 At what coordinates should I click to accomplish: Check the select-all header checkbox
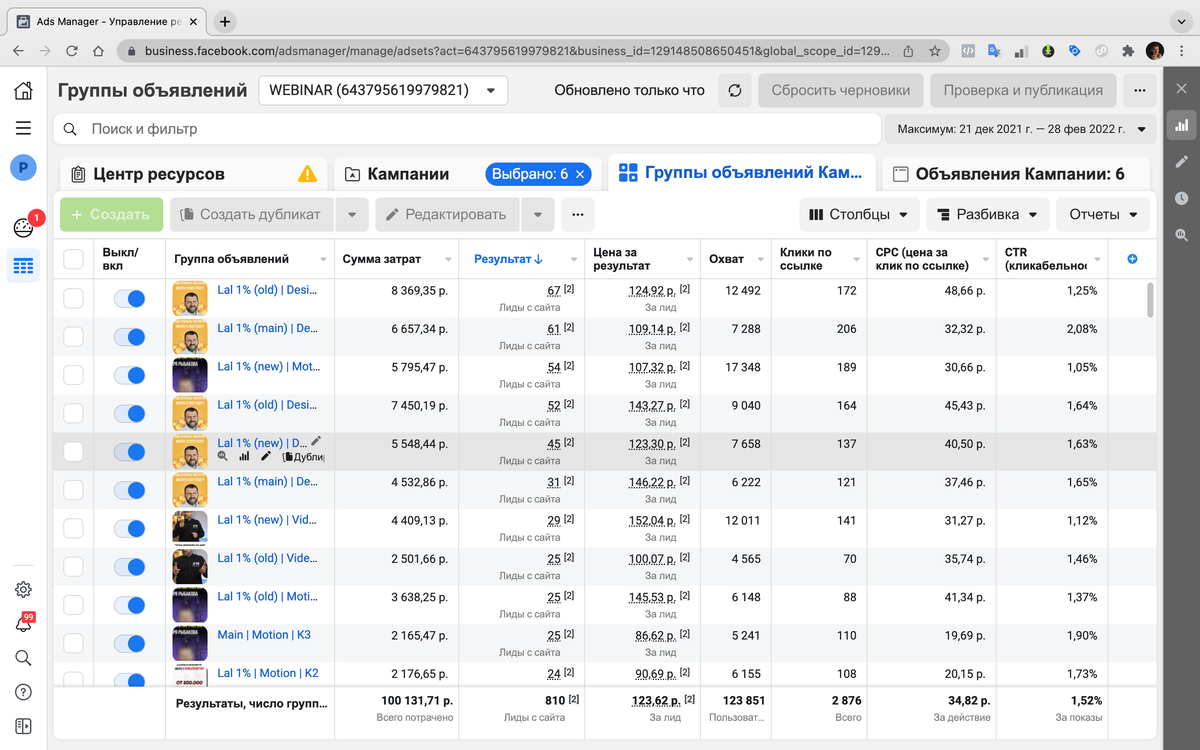[73, 259]
